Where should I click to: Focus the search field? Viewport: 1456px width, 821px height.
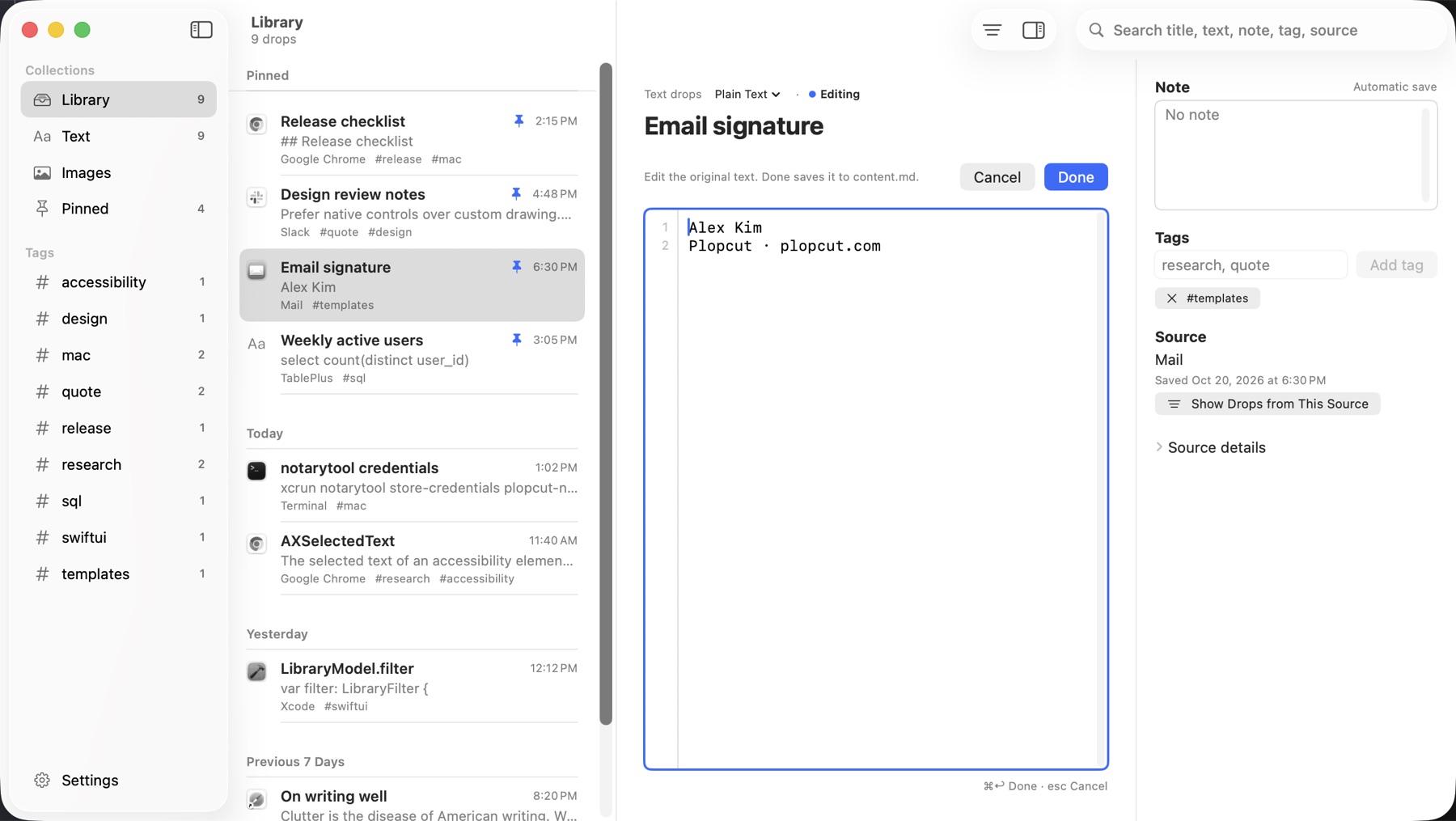[1262, 30]
